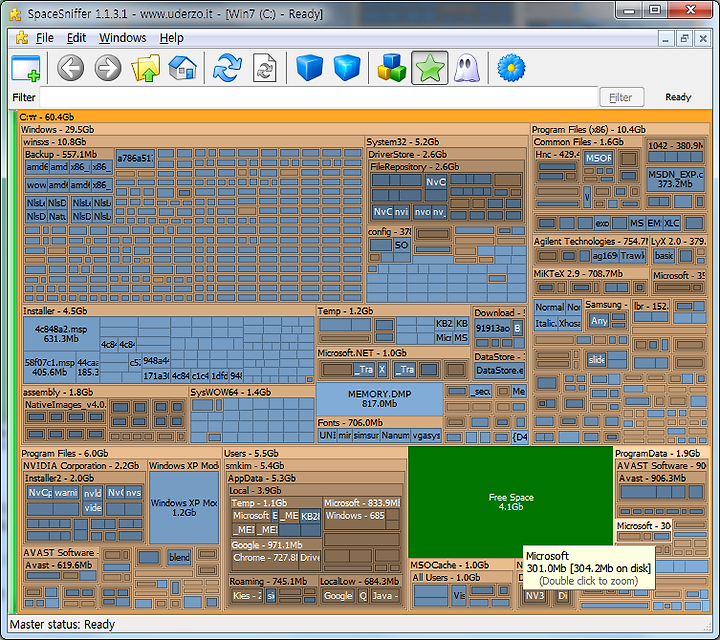The width and height of the screenshot is (720, 640).
Task: Select the 4c848a2.msp 631.3Mb file block
Action: [61, 334]
